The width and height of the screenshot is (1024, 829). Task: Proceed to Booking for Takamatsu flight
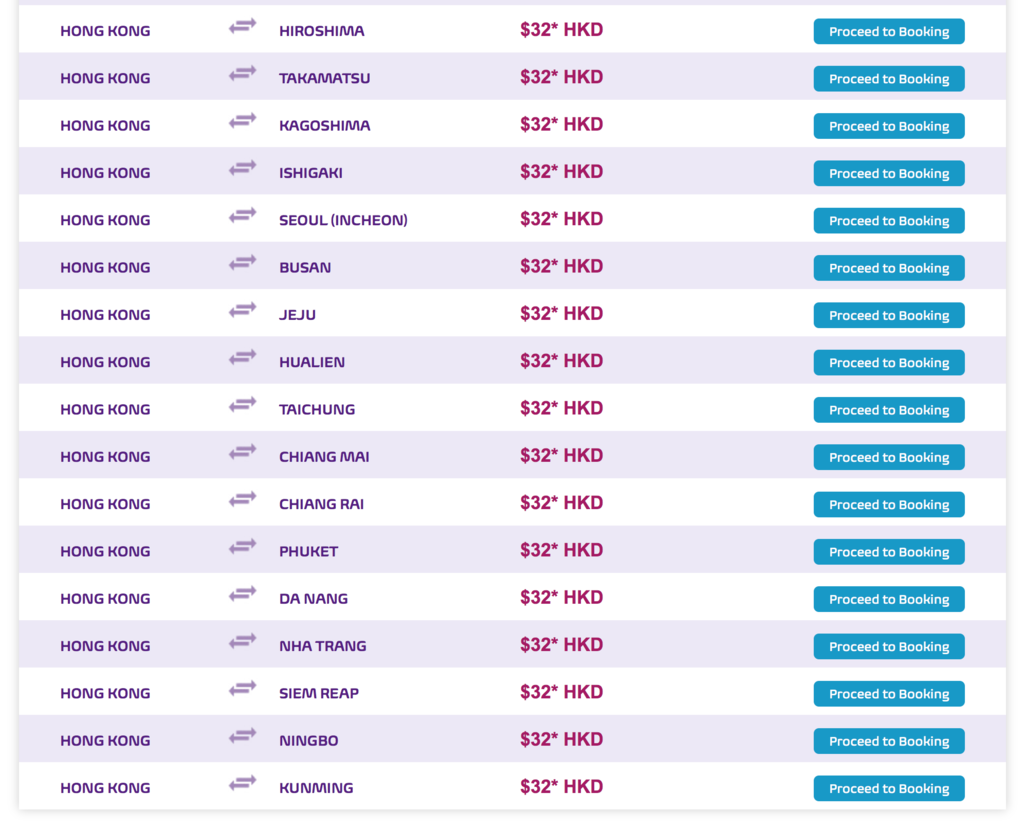click(x=889, y=78)
